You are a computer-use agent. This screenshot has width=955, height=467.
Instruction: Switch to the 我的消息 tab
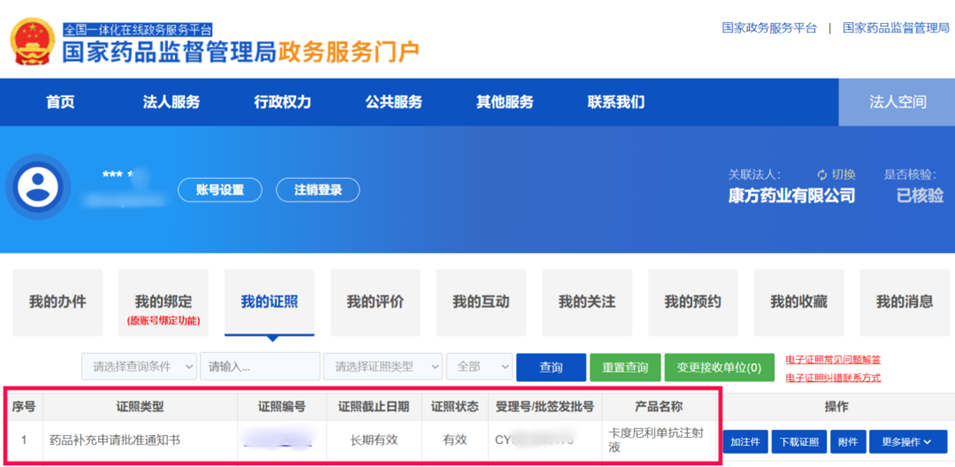click(x=904, y=302)
